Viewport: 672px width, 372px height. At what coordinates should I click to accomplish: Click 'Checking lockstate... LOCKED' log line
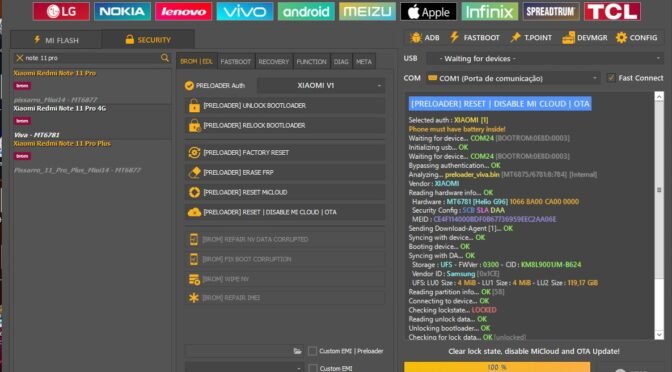tap(452, 310)
